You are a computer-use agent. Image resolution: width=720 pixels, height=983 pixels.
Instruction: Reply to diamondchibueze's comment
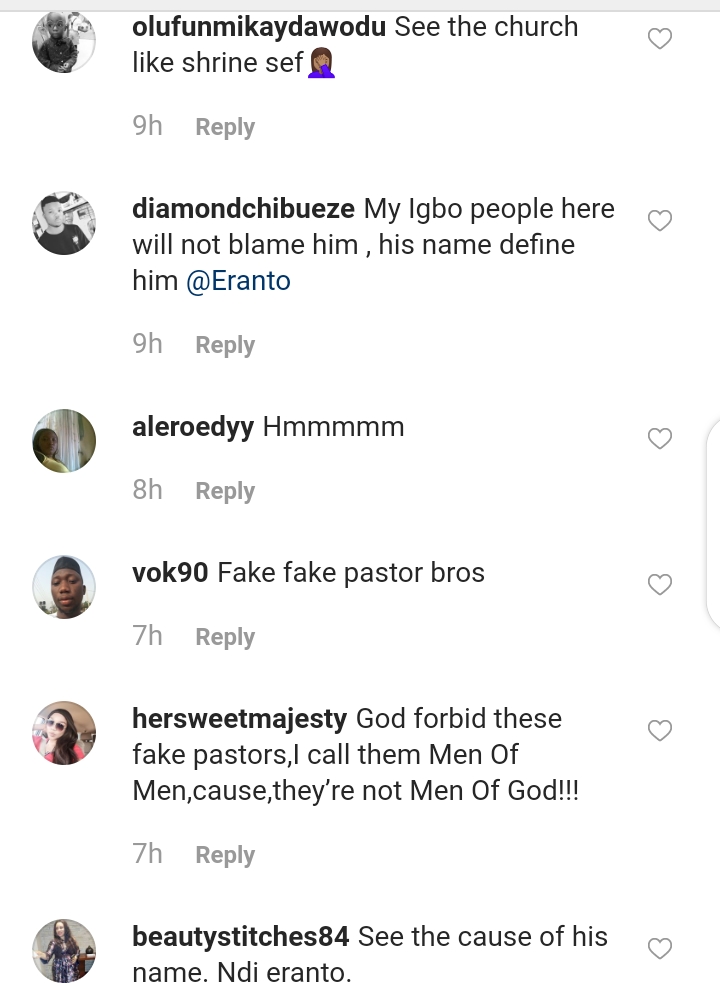tap(225, 345)
